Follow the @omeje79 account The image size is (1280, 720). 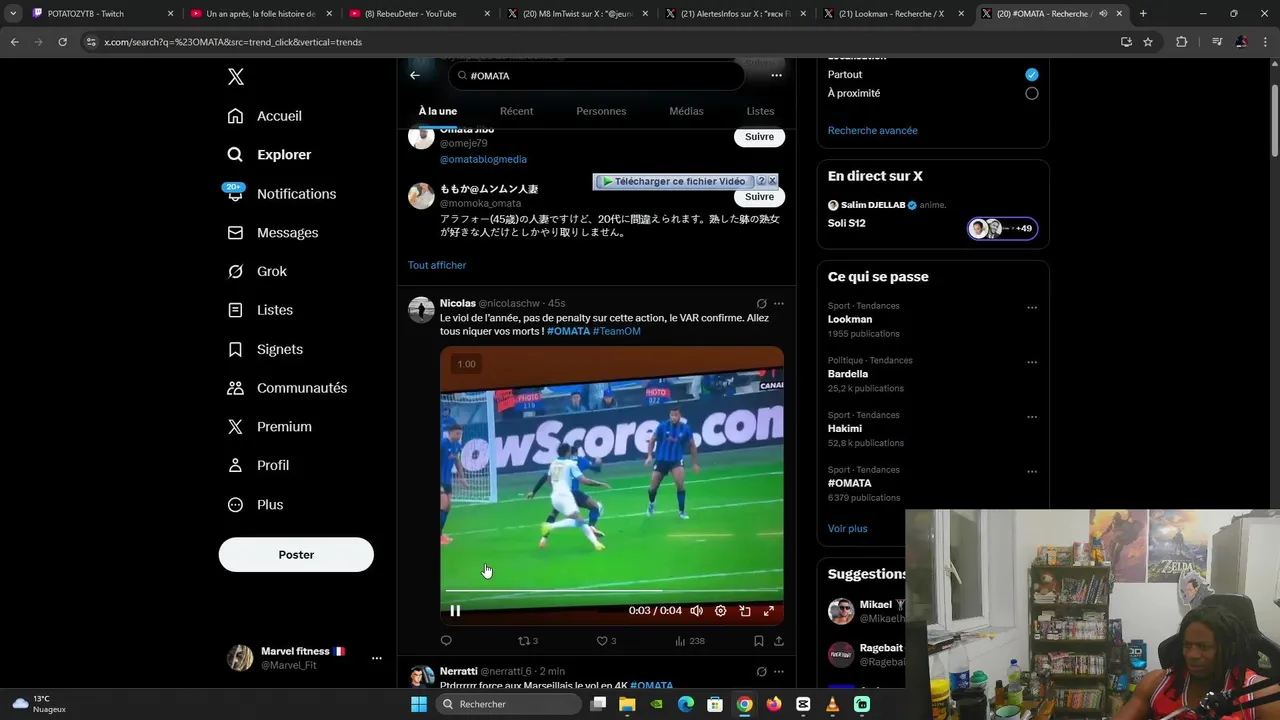pos(759,137)
